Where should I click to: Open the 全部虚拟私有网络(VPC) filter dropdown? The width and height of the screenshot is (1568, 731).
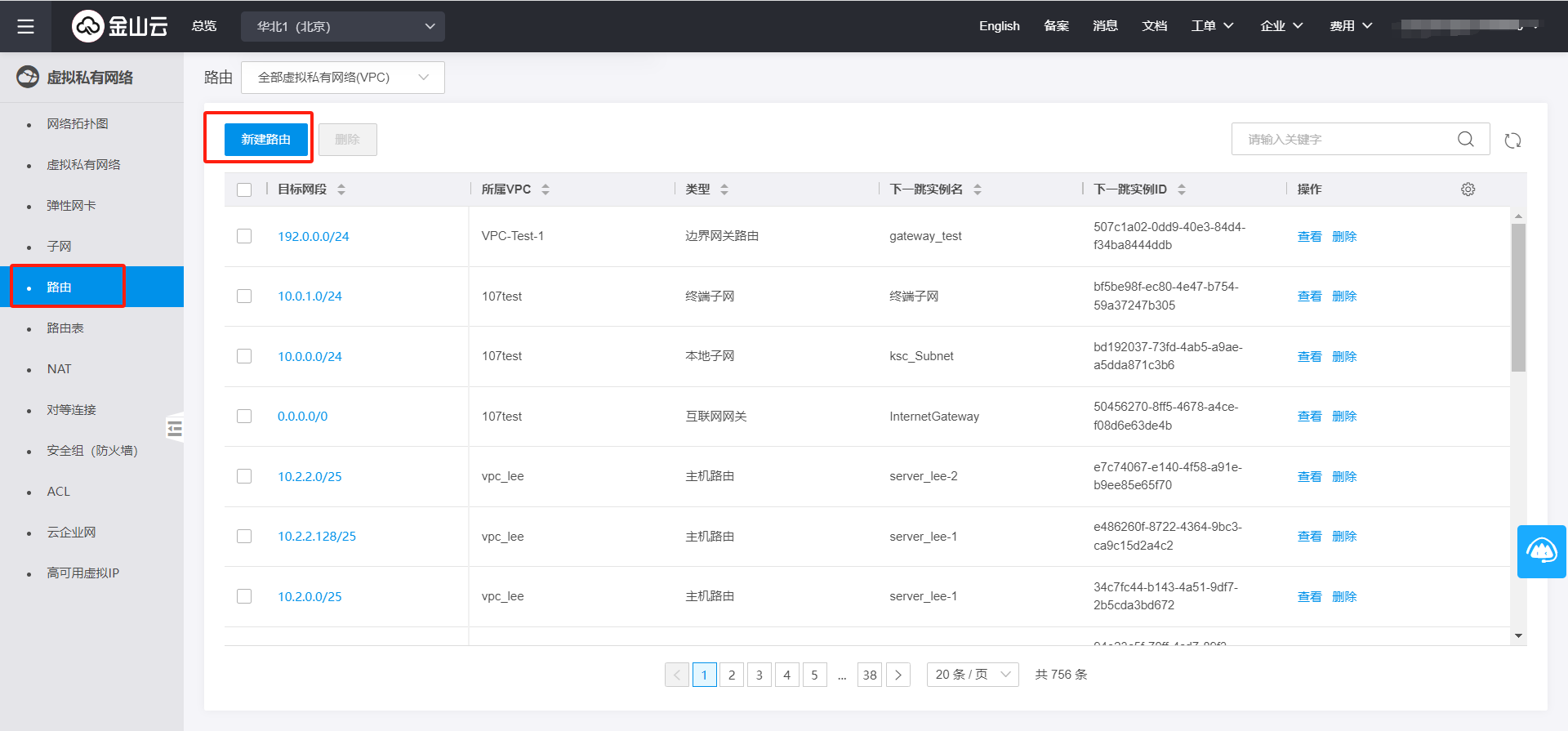coord(343,78)
